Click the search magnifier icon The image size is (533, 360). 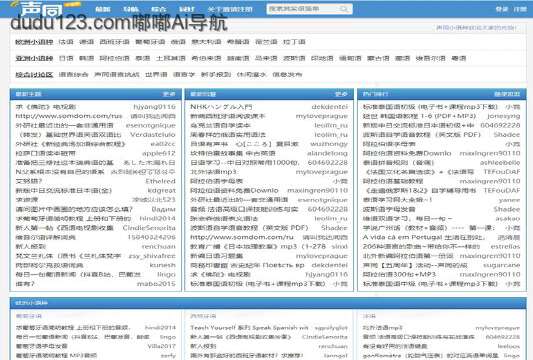344,9
